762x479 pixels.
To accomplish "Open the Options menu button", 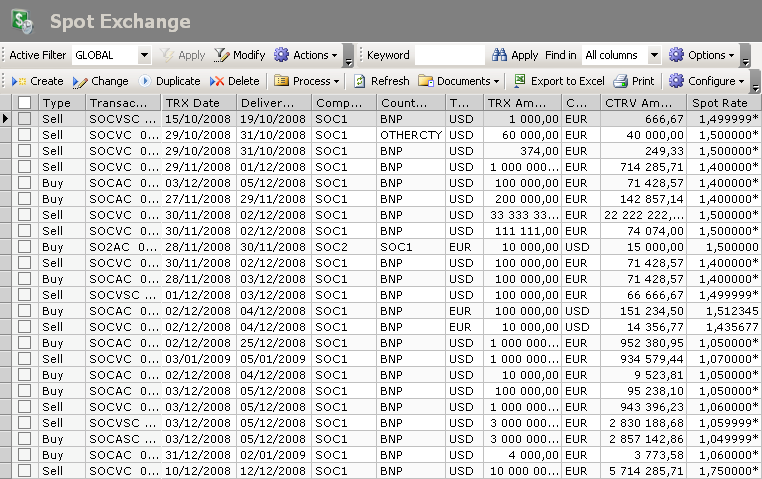I will tap(701, 55).
